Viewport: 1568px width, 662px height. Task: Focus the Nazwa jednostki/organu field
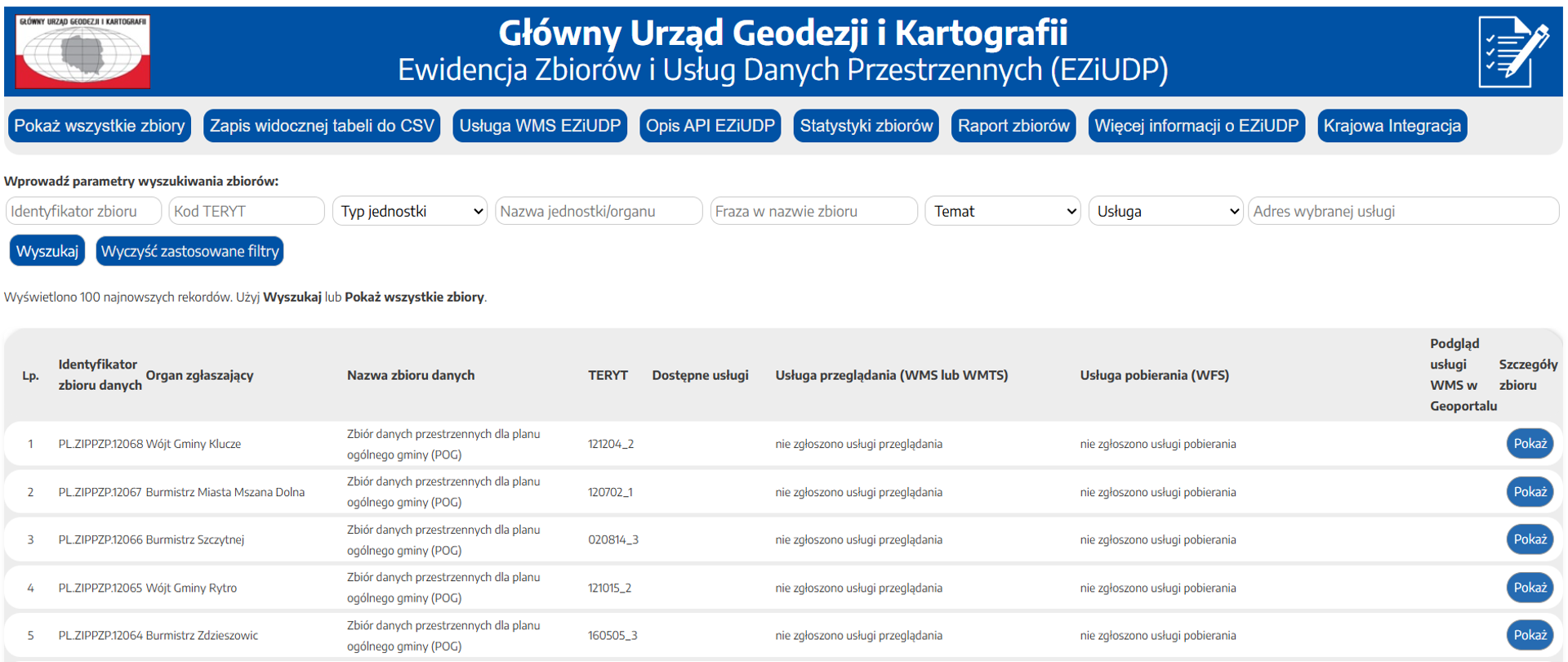599,211
